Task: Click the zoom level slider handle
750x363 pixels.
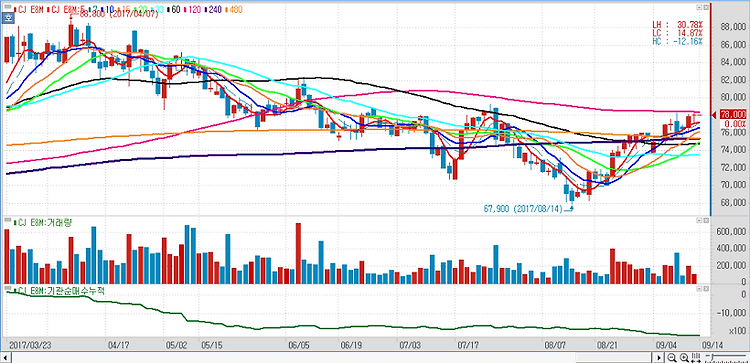Action: click(x=711, y=357)
